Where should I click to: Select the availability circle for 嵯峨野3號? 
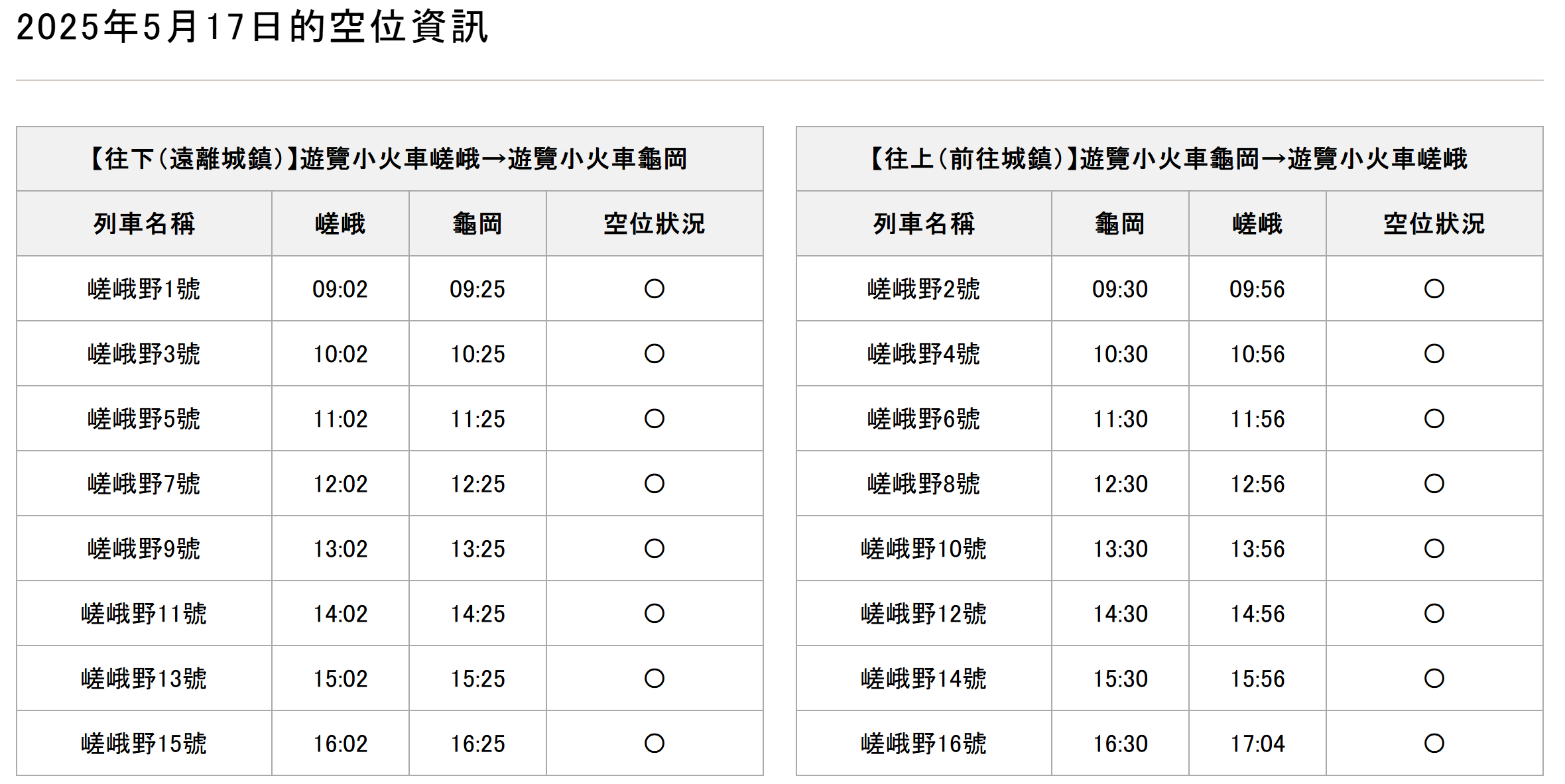(654, 354)
